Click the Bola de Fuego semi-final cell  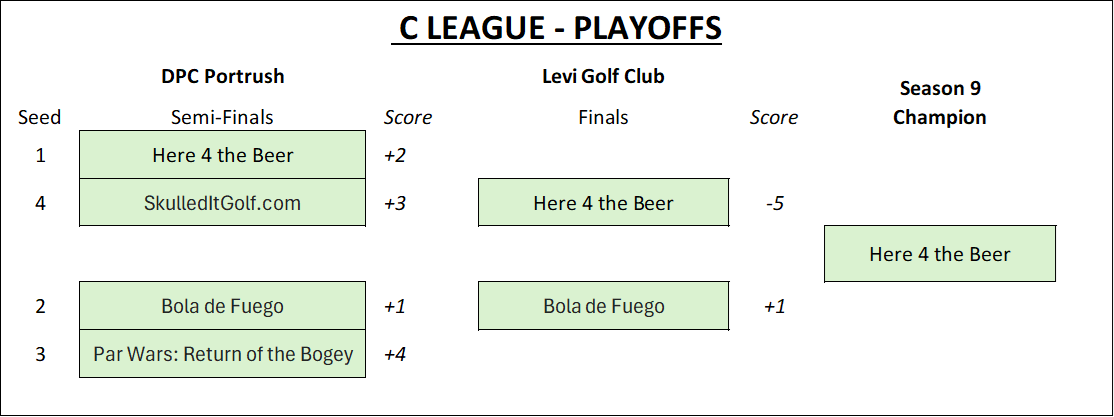click(x=223, y=306)
